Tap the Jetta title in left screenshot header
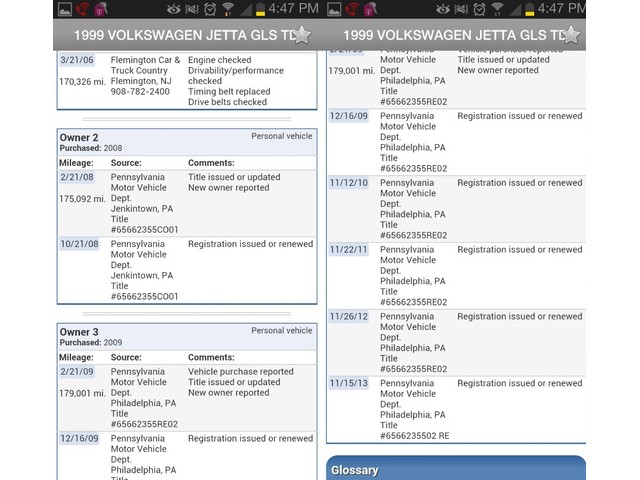Screen dimensions: 640x480 click(184, 36)
